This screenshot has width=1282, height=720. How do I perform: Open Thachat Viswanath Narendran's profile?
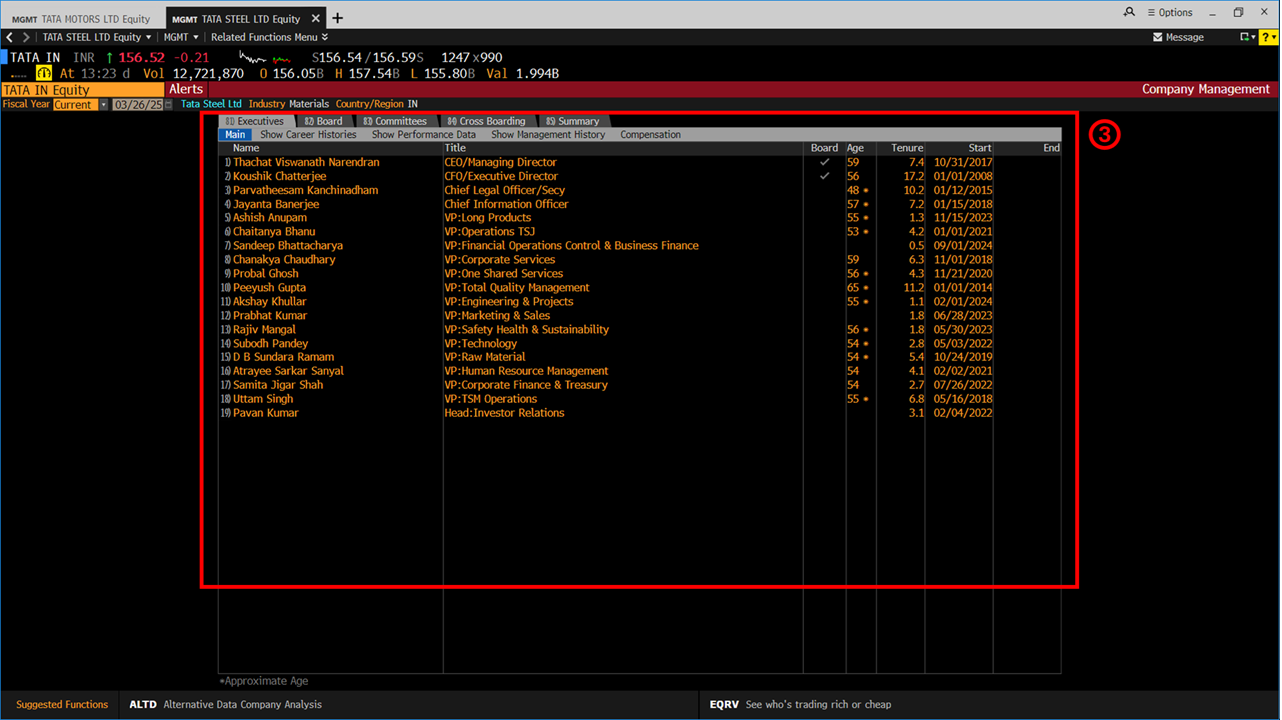(x=306, y=162)
